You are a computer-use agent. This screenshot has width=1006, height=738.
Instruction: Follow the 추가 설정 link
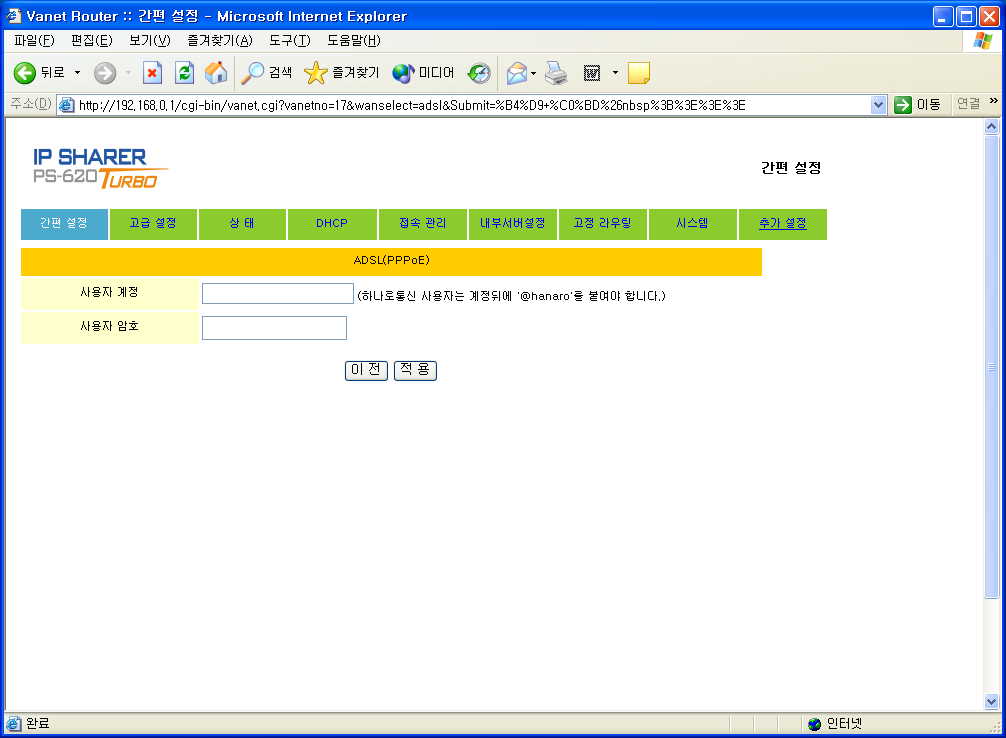tap(782, 224)
